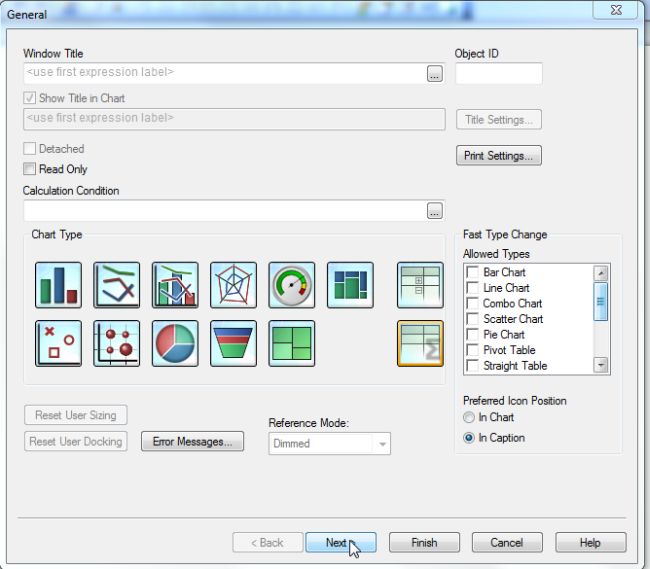650x569 pixels.
Task: Proceed with the Next button
Action: pyautogui.click(x=341, y=543)
